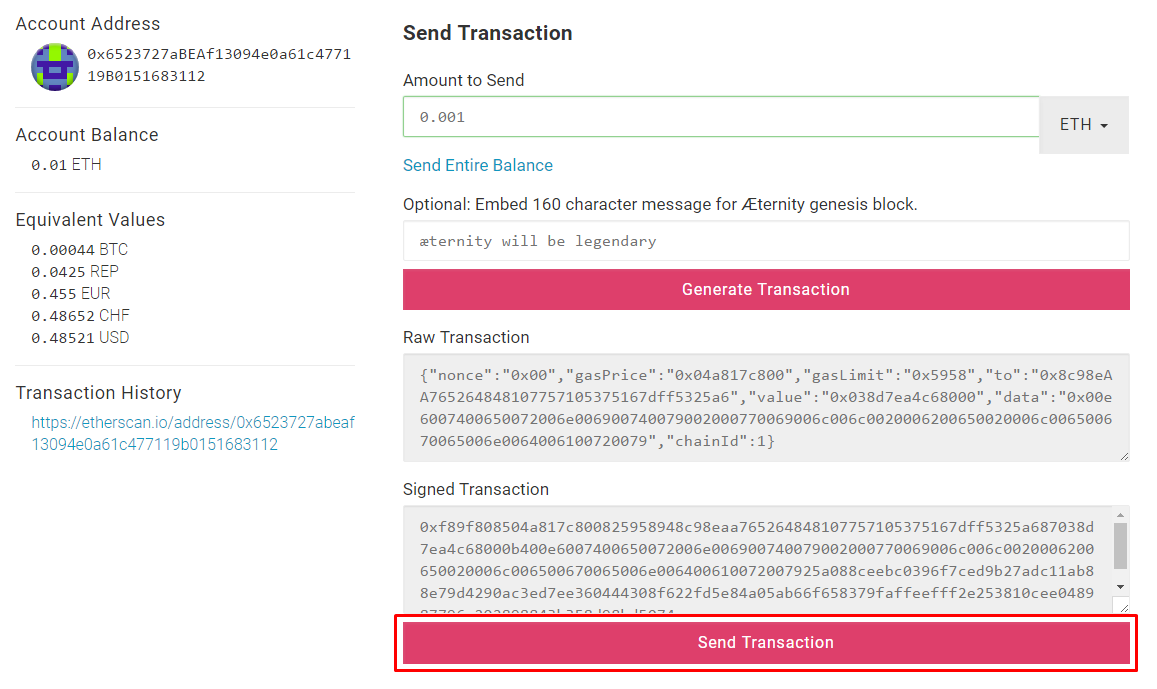Image resolution: width=1157 pixels, height=689 pixels.
Task: Click the Amount to Send field
Action: pos(720,117)
